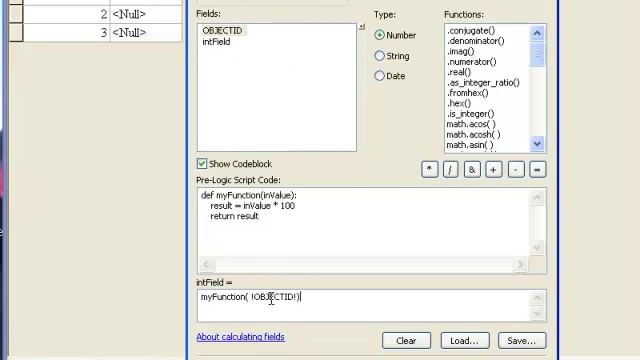The image size is (640, 360).
Task: Choose math.asin( ) from Functions list
Action: coord(470,145)
